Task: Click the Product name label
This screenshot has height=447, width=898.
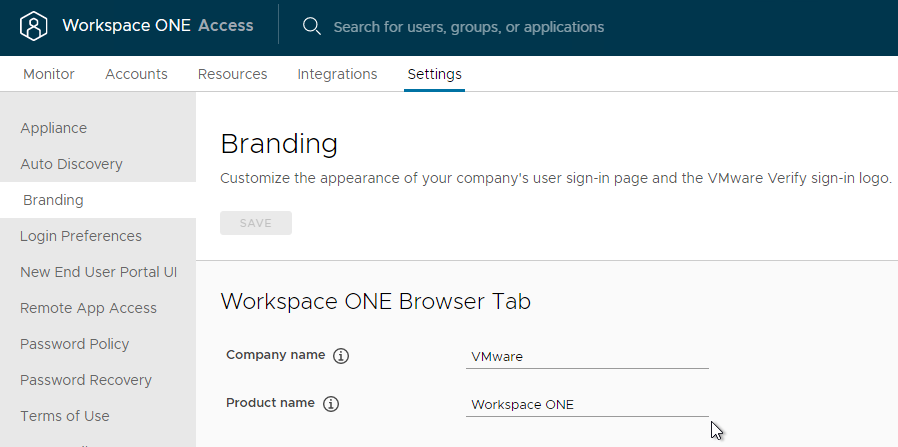Action: pyautogui.click(x=270, y=403)
